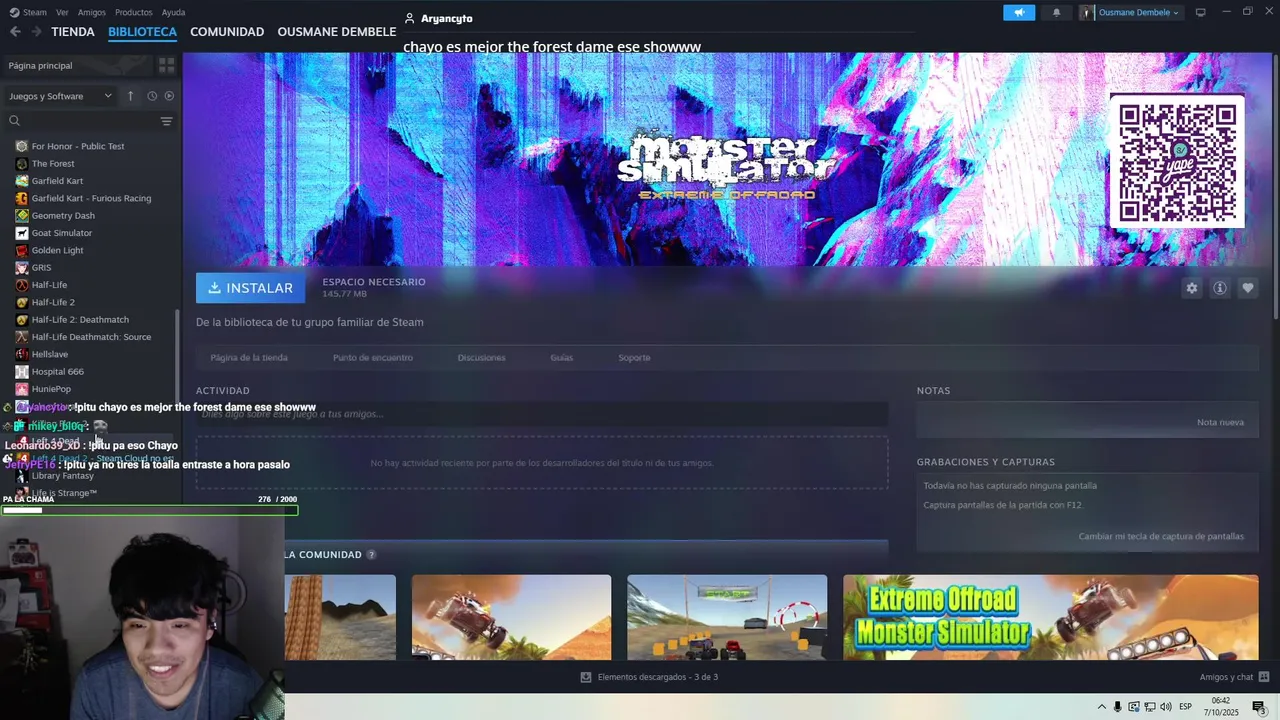The image size is (1280, 720).
Task: Go back with the left arrow
Action: pyautogui.click(x=15, y=32)
